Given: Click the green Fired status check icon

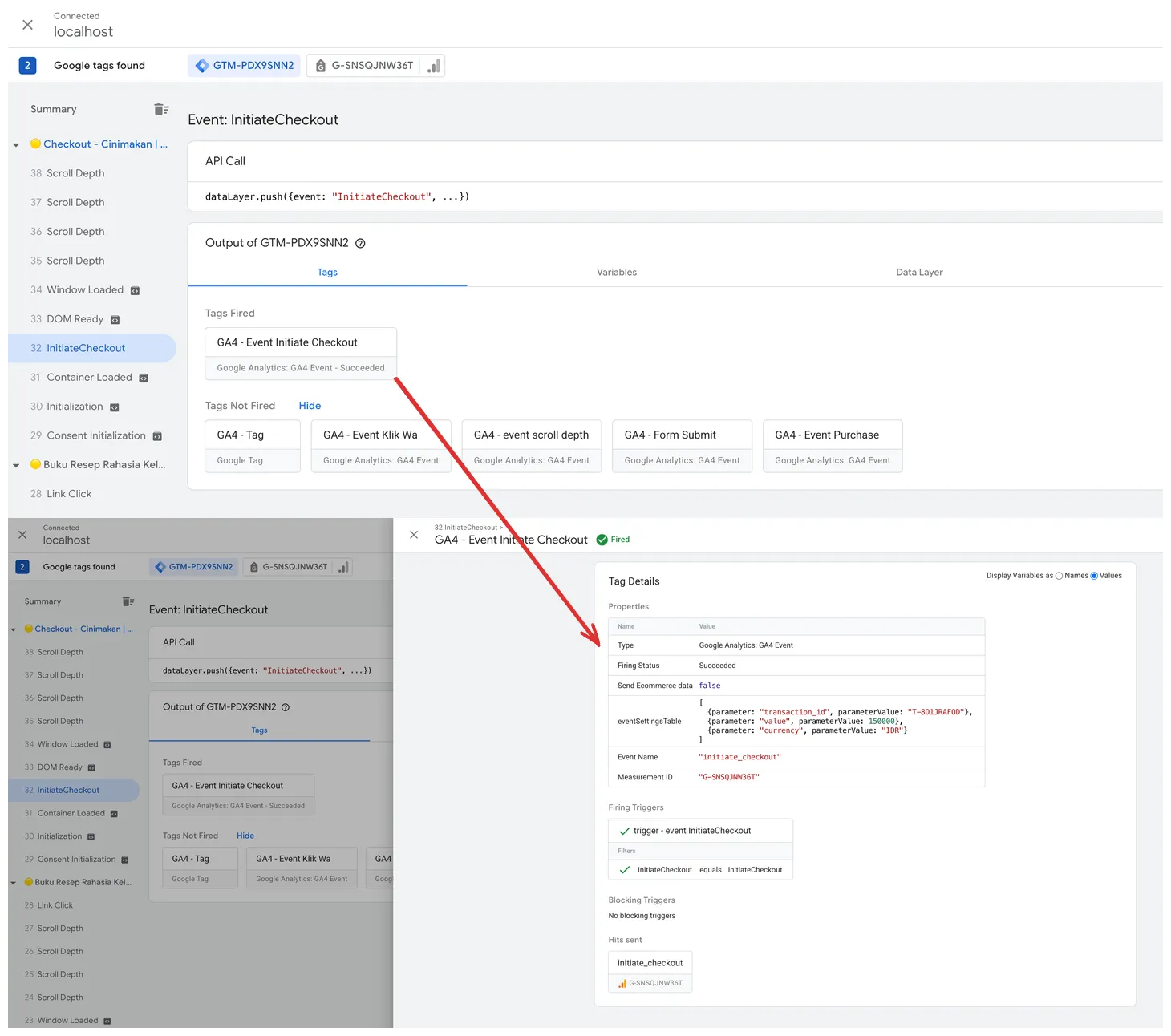Looking at the screenshot, I should (x=602, y=540).
